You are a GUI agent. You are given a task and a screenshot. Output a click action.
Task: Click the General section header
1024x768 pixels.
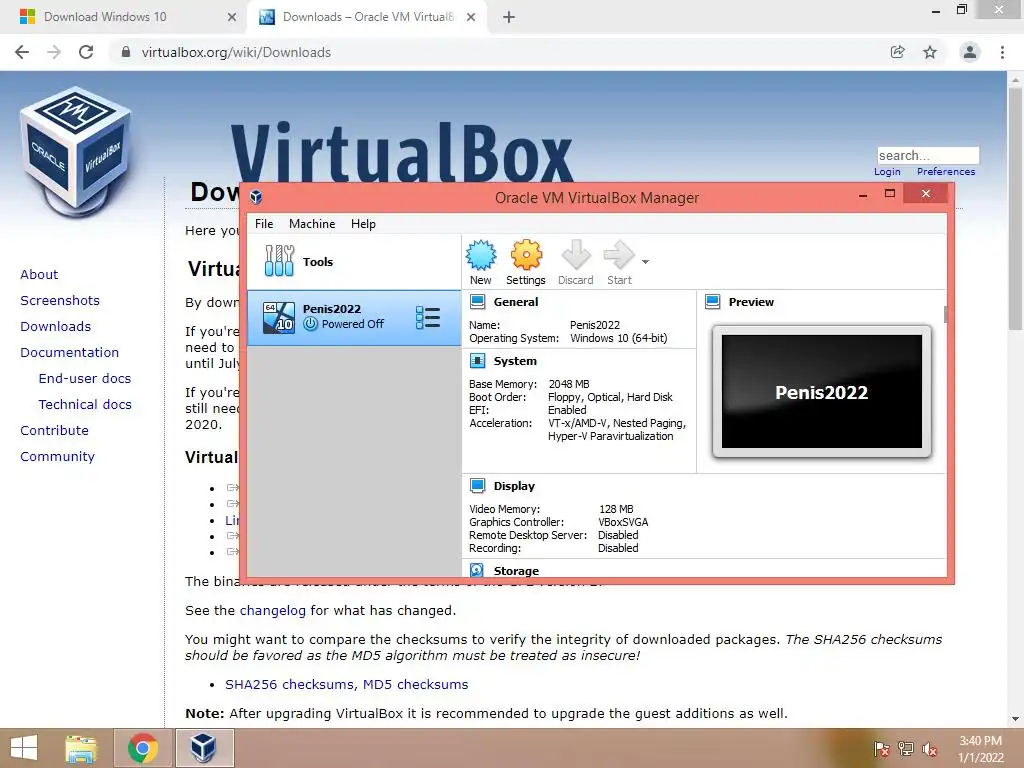[x=516, y=302]
